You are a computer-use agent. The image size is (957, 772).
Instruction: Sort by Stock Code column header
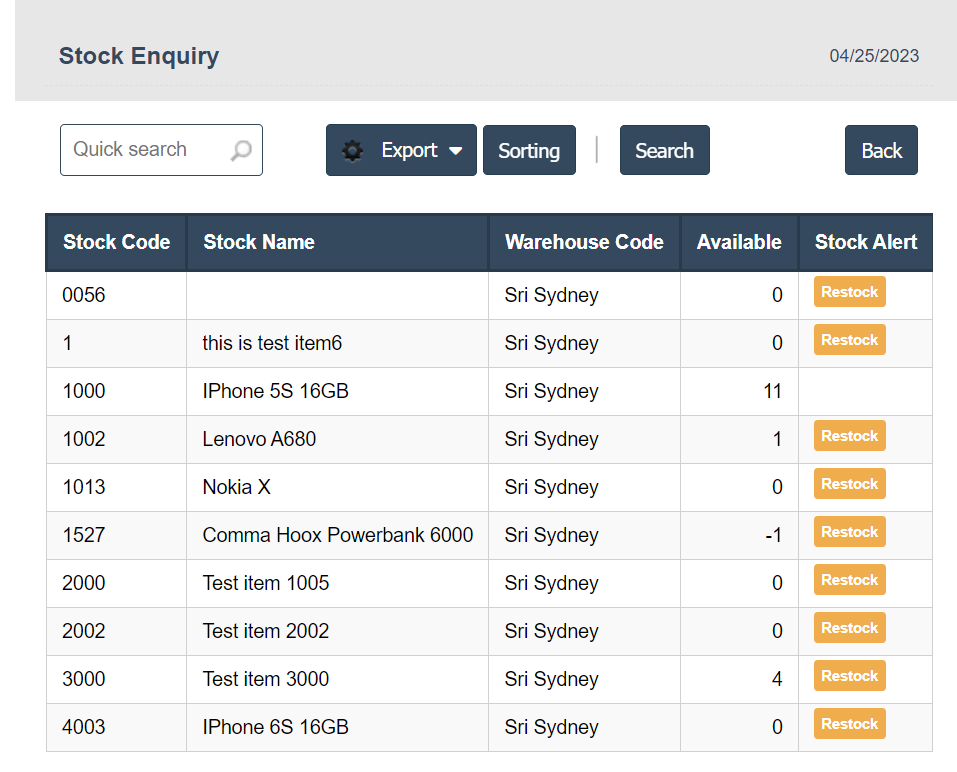point(116,242)
